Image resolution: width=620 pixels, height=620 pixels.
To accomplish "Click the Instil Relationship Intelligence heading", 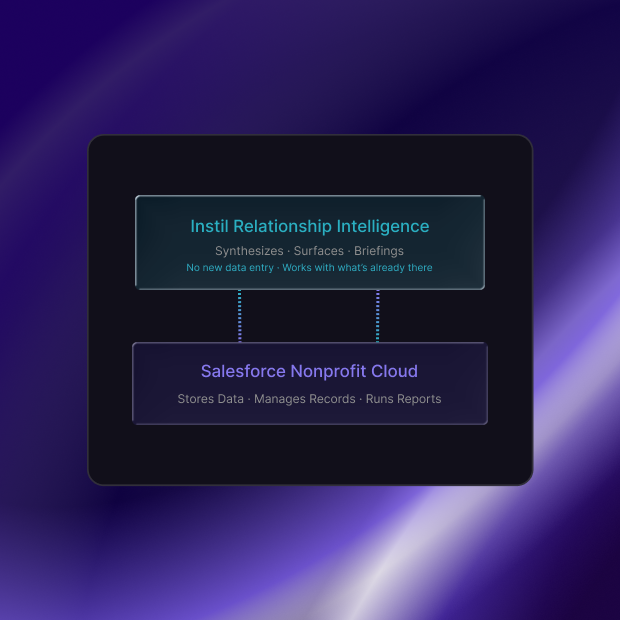I will (310, 227).
